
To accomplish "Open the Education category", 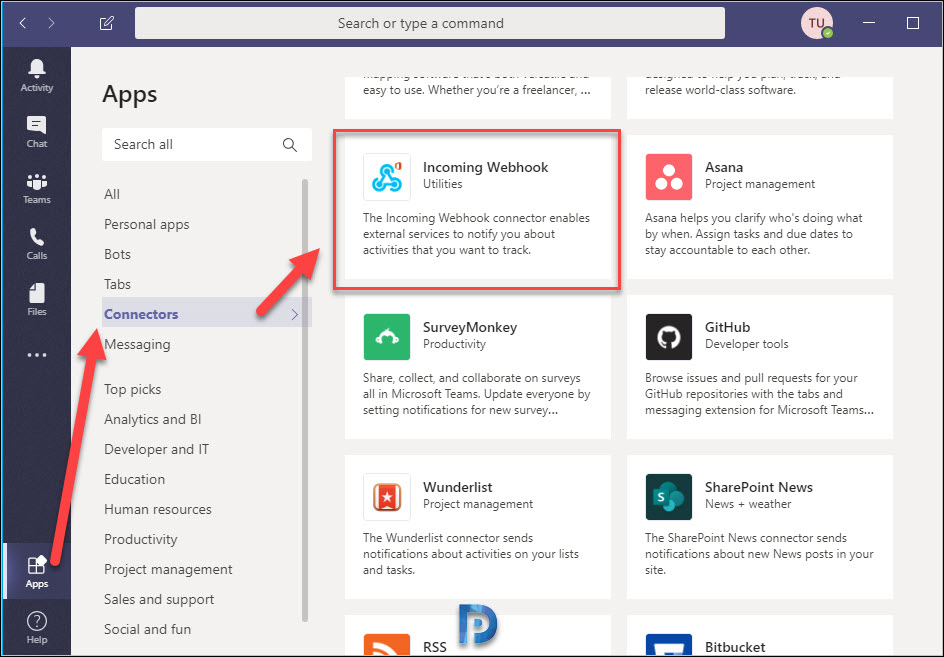I will pos(134,479).
